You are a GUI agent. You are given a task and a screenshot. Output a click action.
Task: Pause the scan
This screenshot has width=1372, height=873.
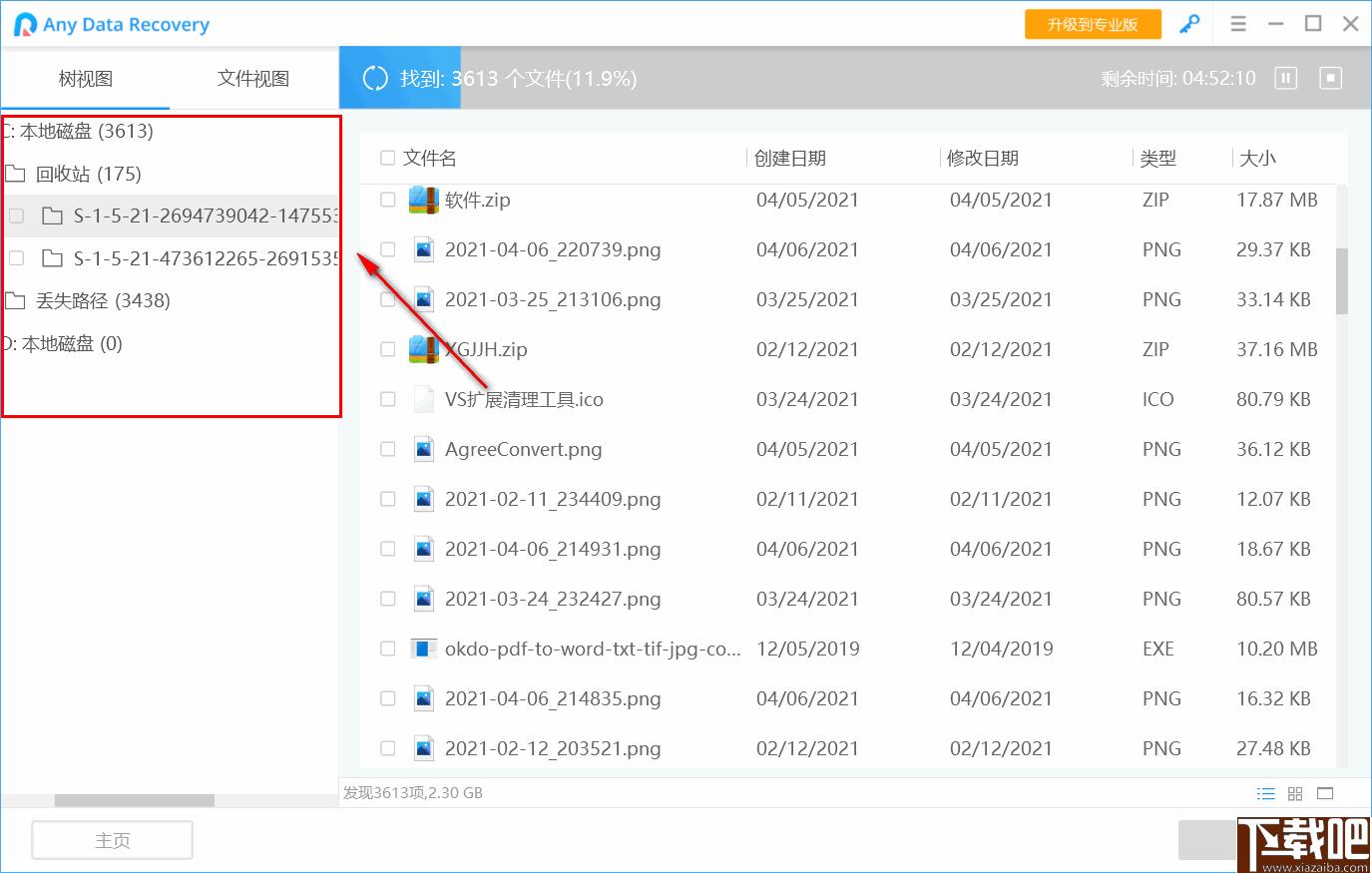[x=1286, y=78]
